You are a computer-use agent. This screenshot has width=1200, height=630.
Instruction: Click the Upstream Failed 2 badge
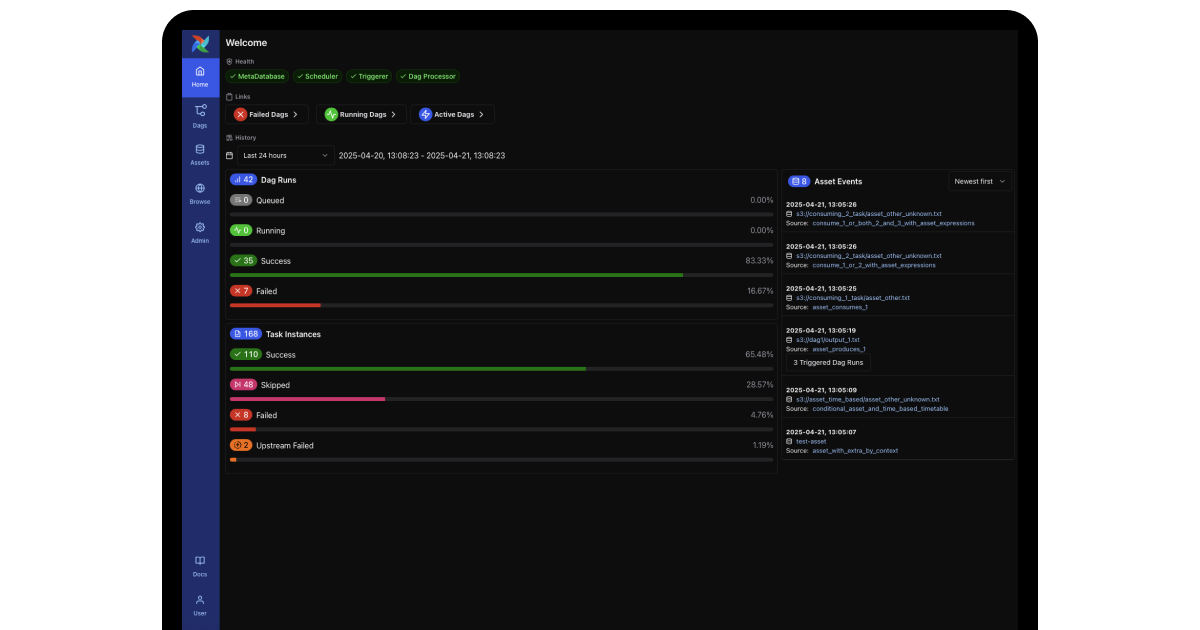tap(241, 445)
